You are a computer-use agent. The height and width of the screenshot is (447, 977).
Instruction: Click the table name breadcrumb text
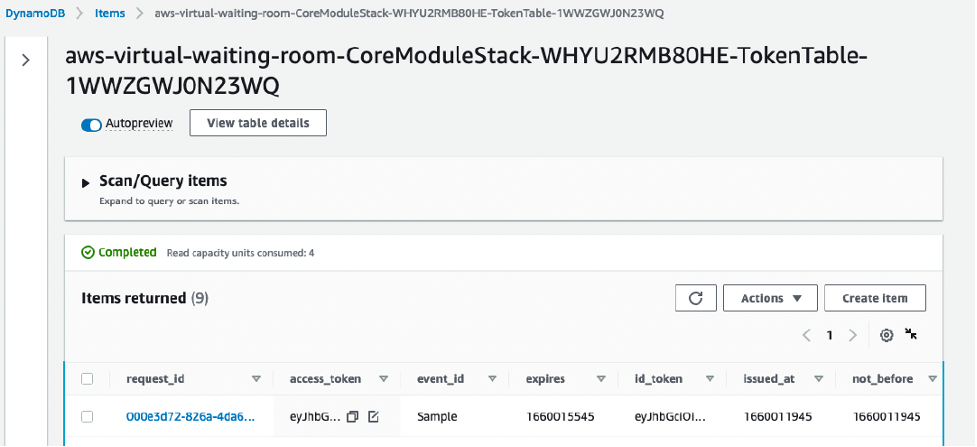[409, 13]
